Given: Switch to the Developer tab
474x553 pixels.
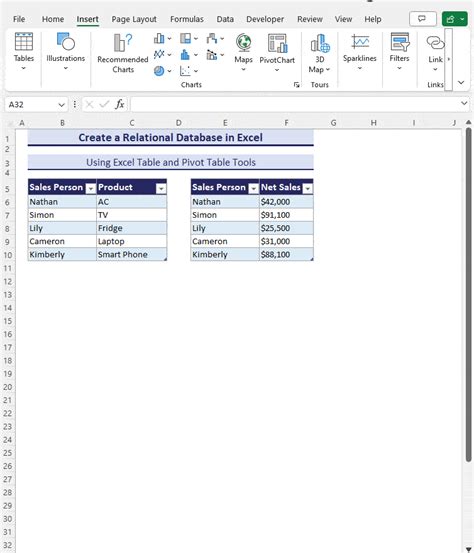Looking at the screenshot, I should point(265,19).
